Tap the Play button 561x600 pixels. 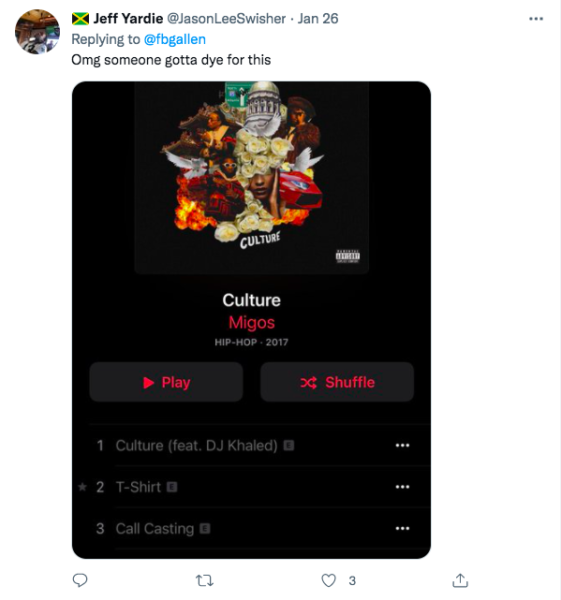click(x=166, y=382)
